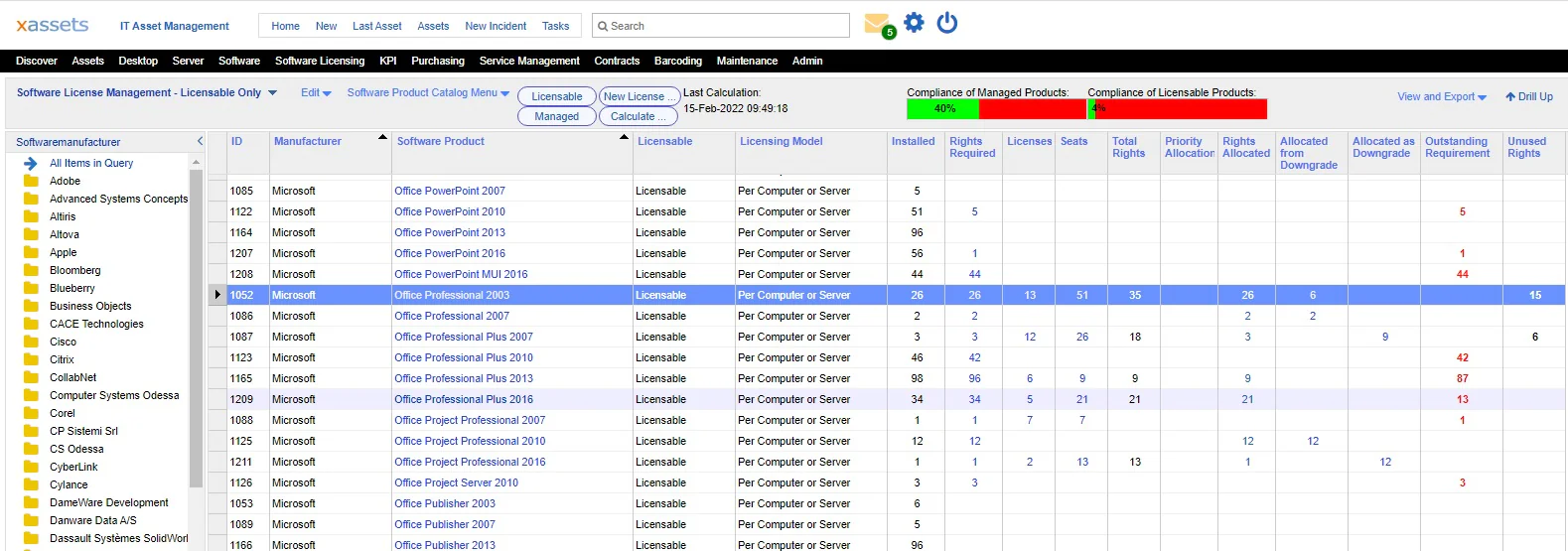
Task: Click the New Incident link
Action: pyautogui.click(x=496, y=26)
